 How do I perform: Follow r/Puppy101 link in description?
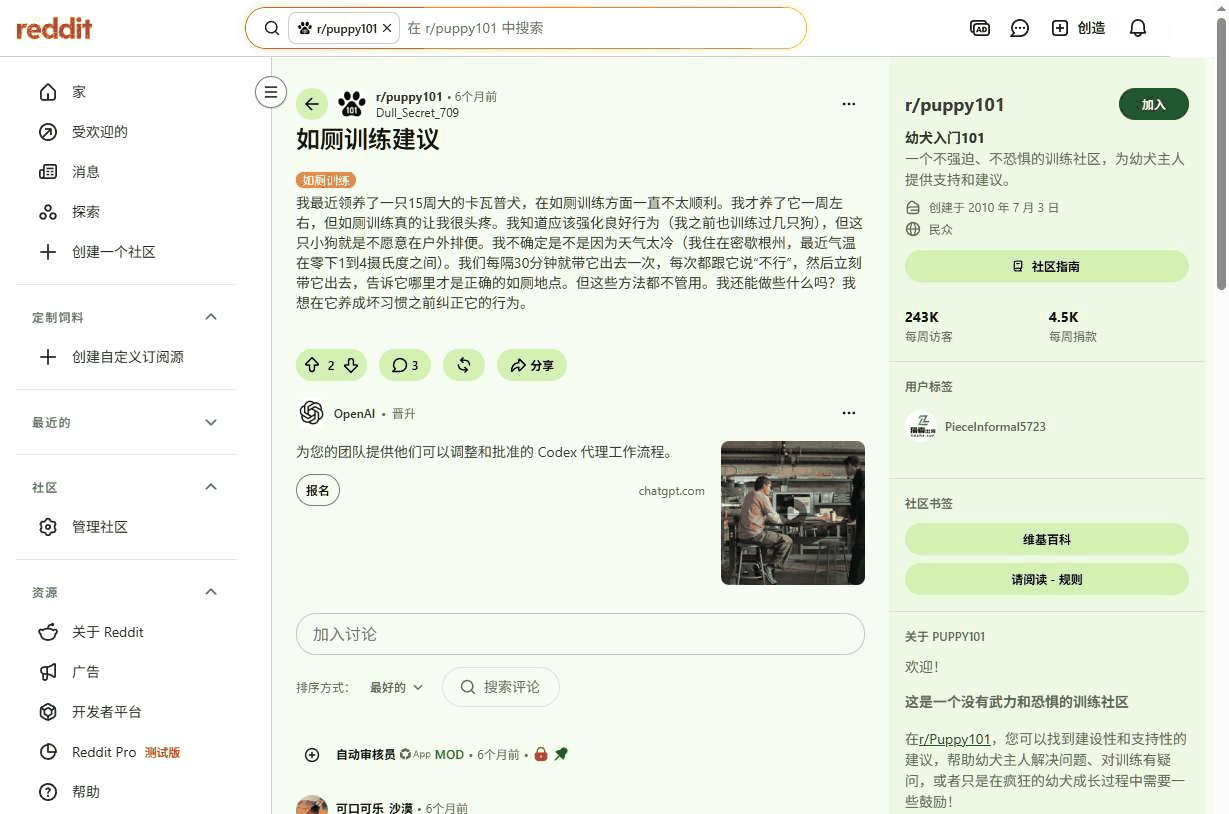955,739
